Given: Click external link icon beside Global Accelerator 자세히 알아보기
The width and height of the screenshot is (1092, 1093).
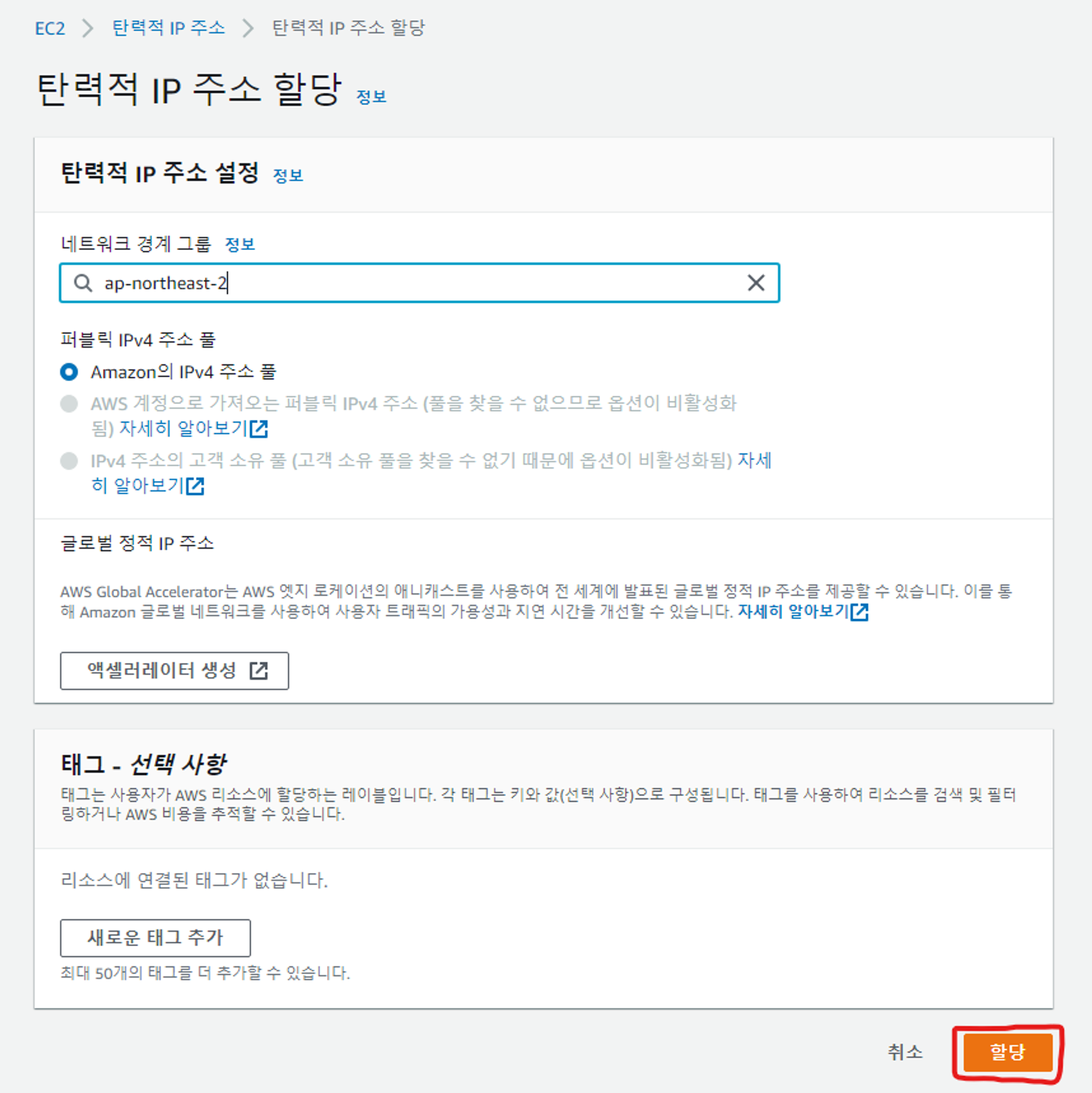Looking at the screenshot, I should (859, 611).
